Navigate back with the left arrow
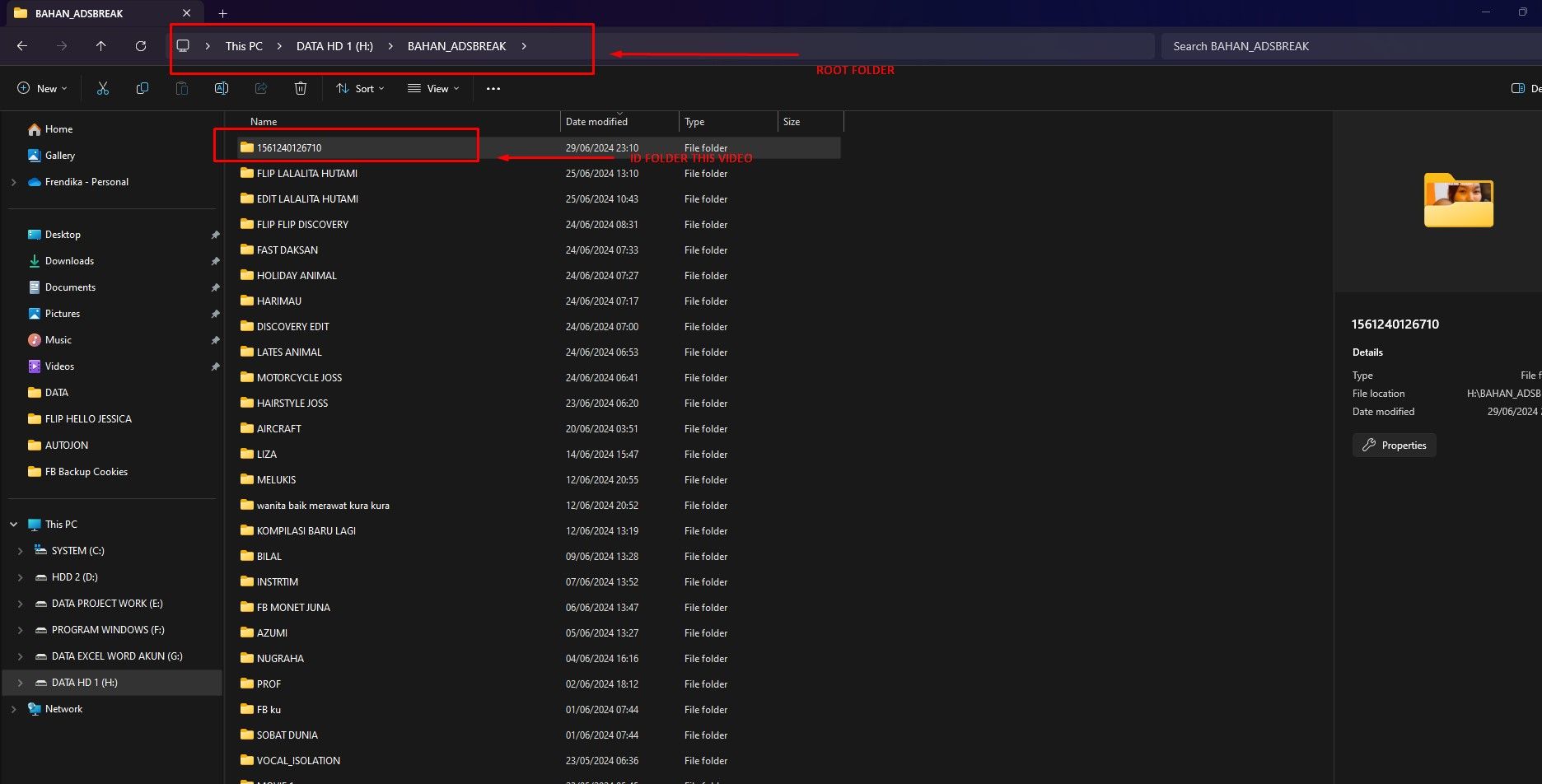The height and width of the screenshot is (784, 1542). coord(22,46)
